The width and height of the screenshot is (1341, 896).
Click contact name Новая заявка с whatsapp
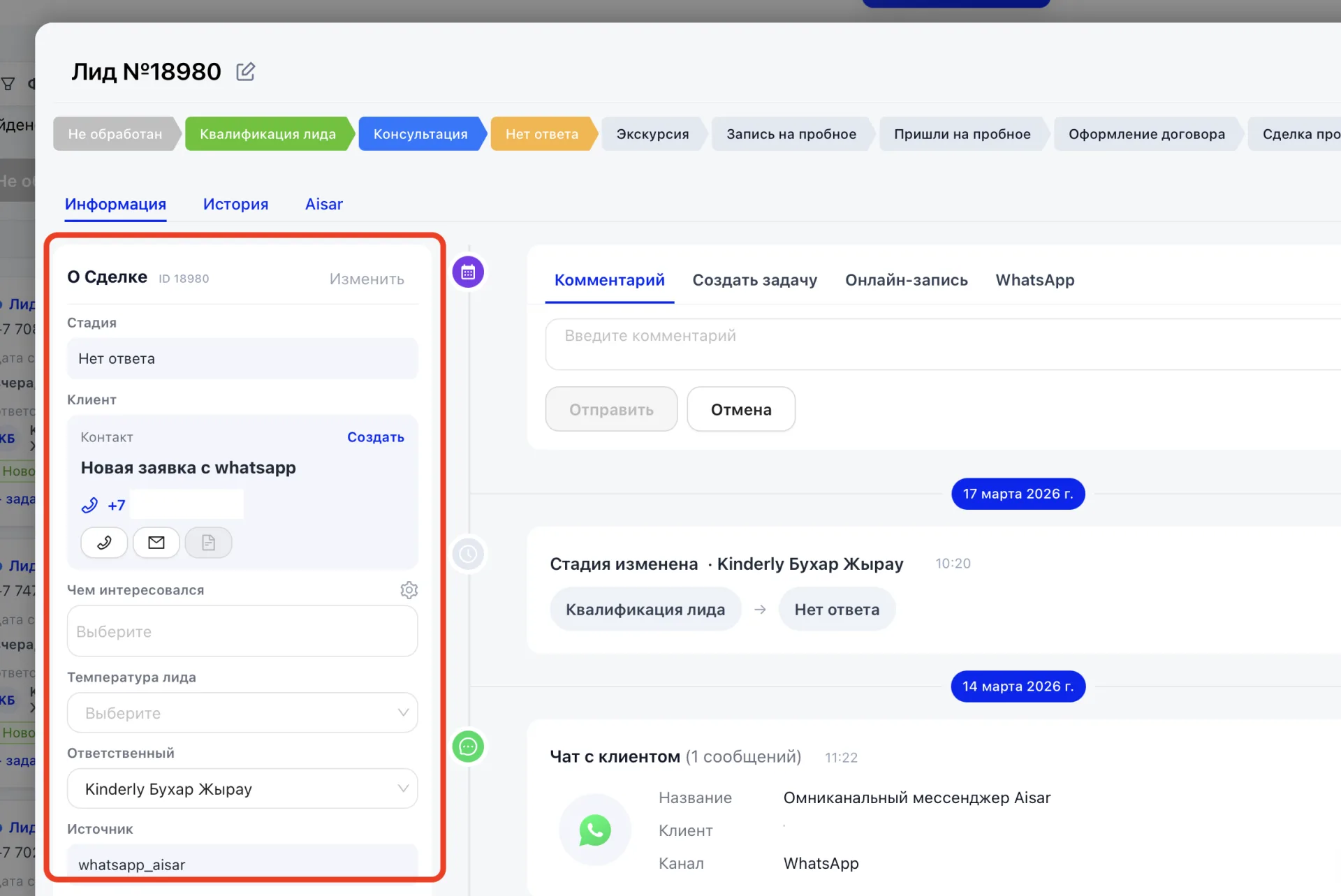pos(189,468)
